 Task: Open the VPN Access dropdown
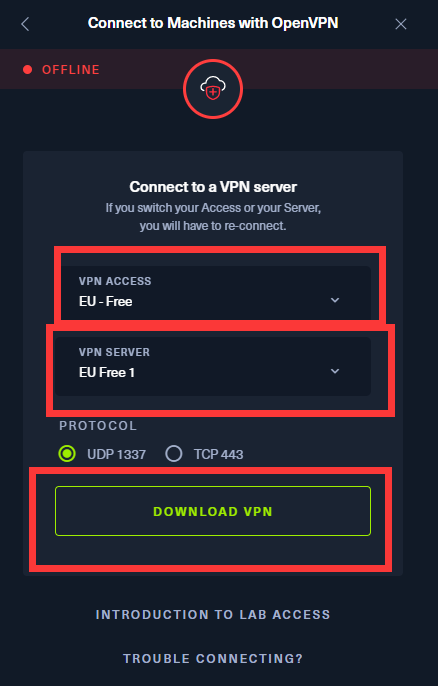pyautogui.click(x=216, y=292)
